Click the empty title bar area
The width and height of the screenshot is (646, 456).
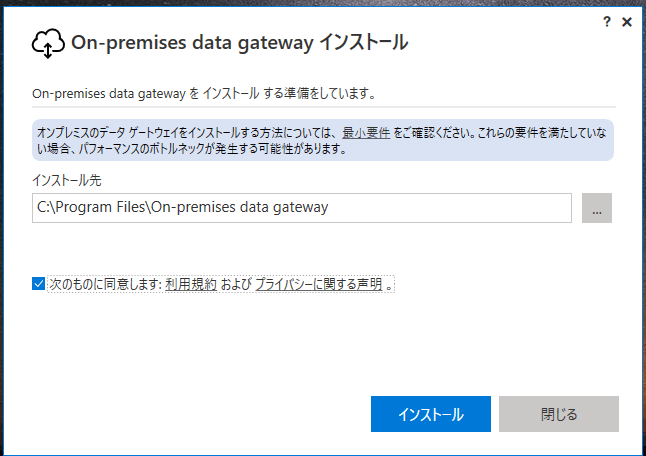300,14
